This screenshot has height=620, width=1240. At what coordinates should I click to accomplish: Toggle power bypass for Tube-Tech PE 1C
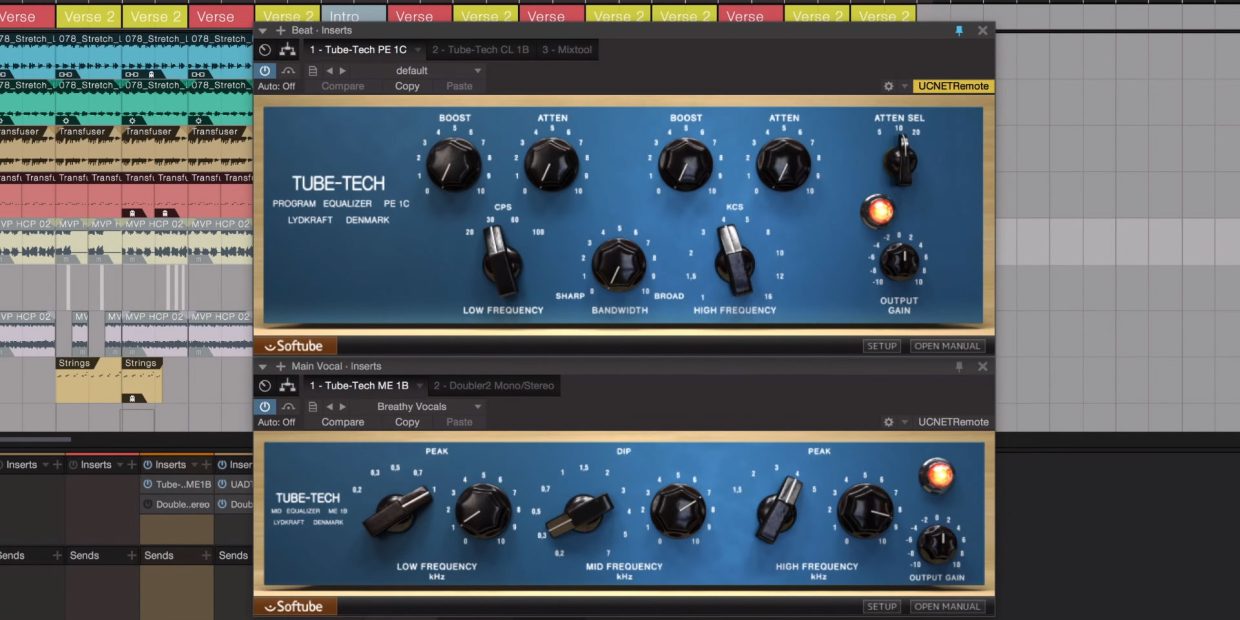click(265, 71)
